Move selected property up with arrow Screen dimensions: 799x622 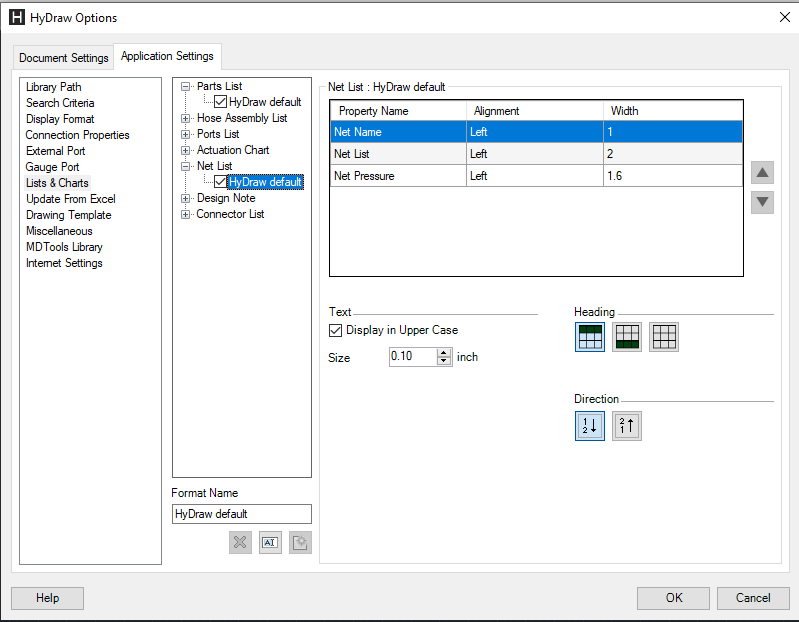point(762,173)
